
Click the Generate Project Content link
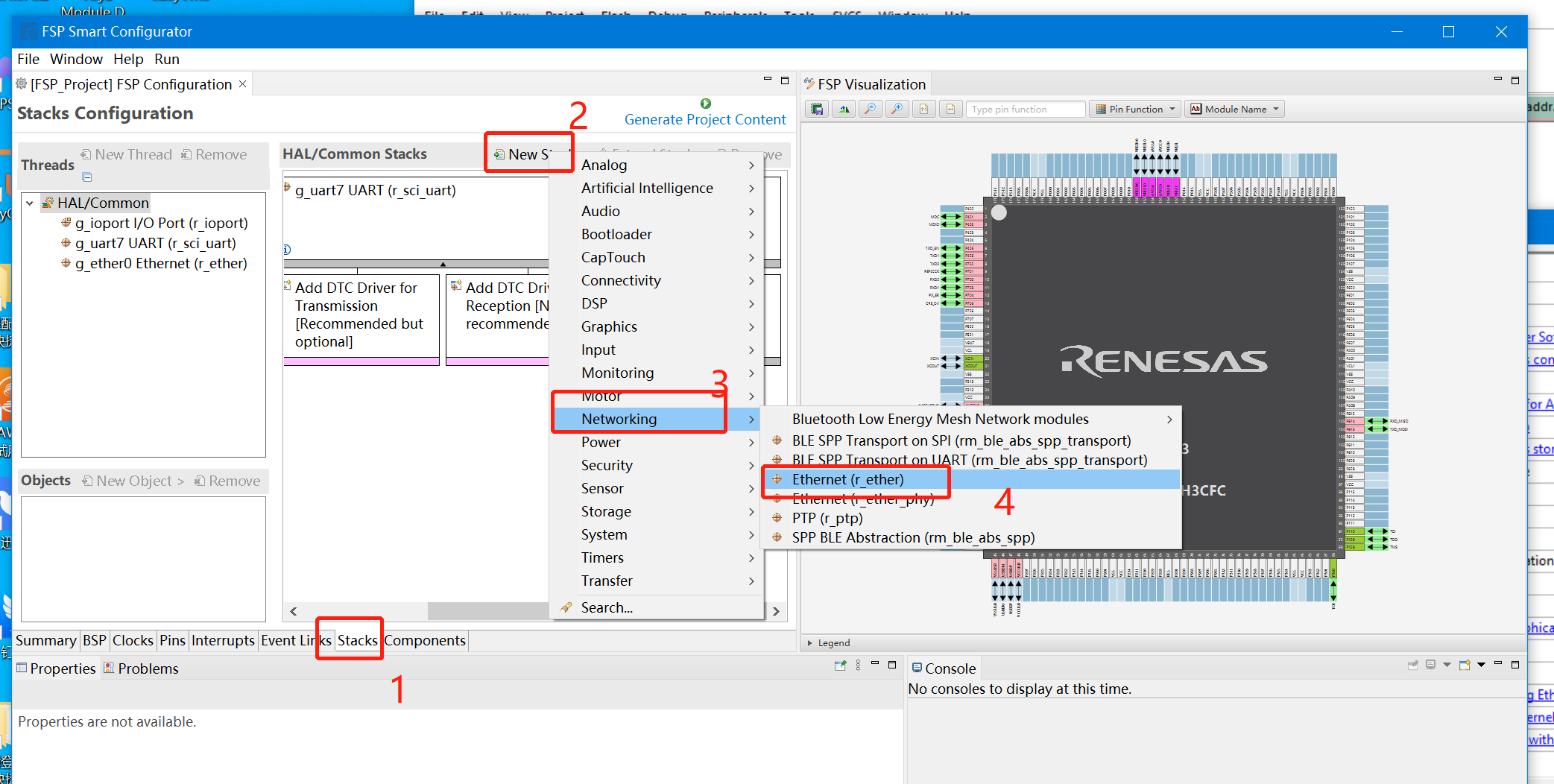(x=705, y=119)
